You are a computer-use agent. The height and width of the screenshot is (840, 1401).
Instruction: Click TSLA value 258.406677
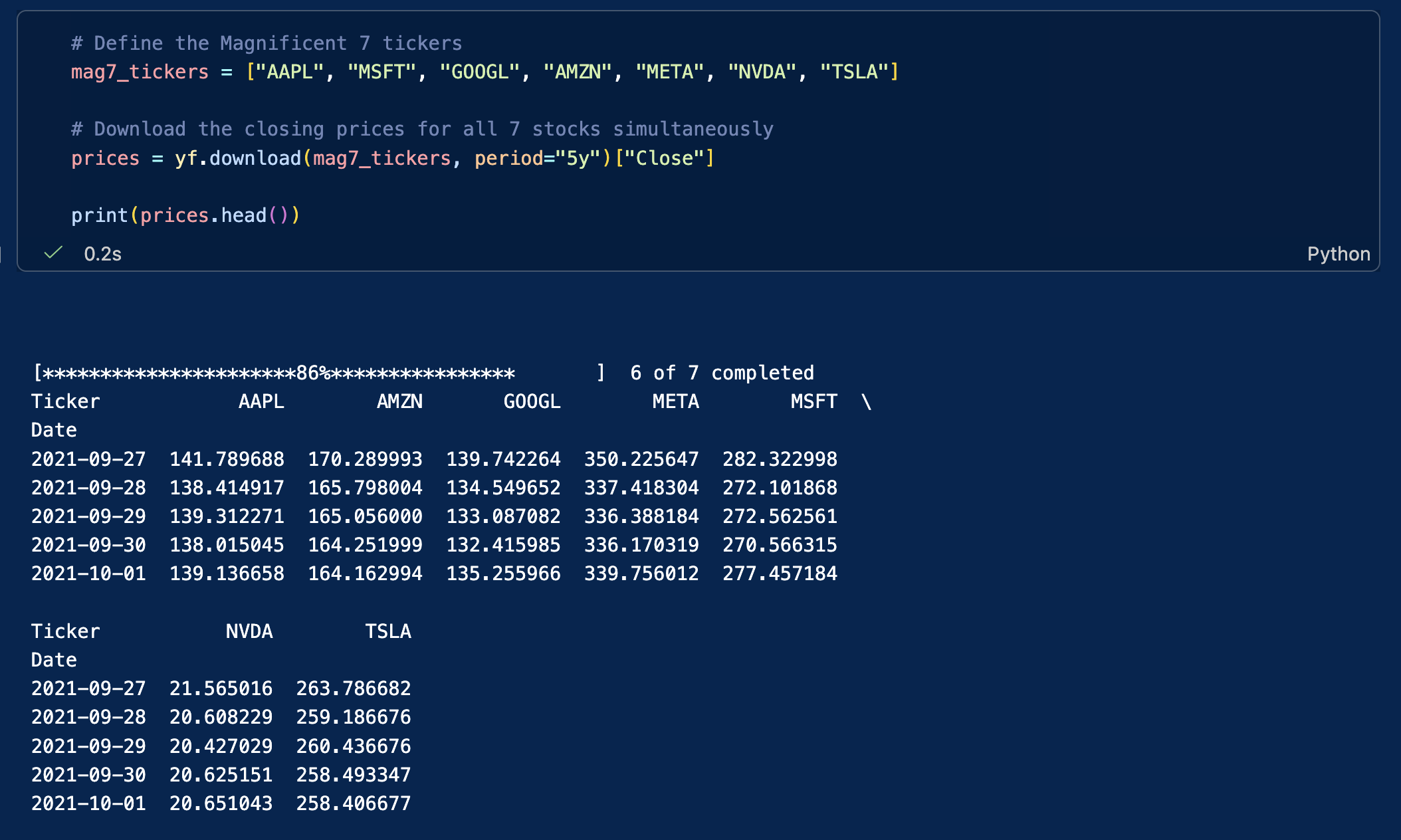tap(354, 803)
